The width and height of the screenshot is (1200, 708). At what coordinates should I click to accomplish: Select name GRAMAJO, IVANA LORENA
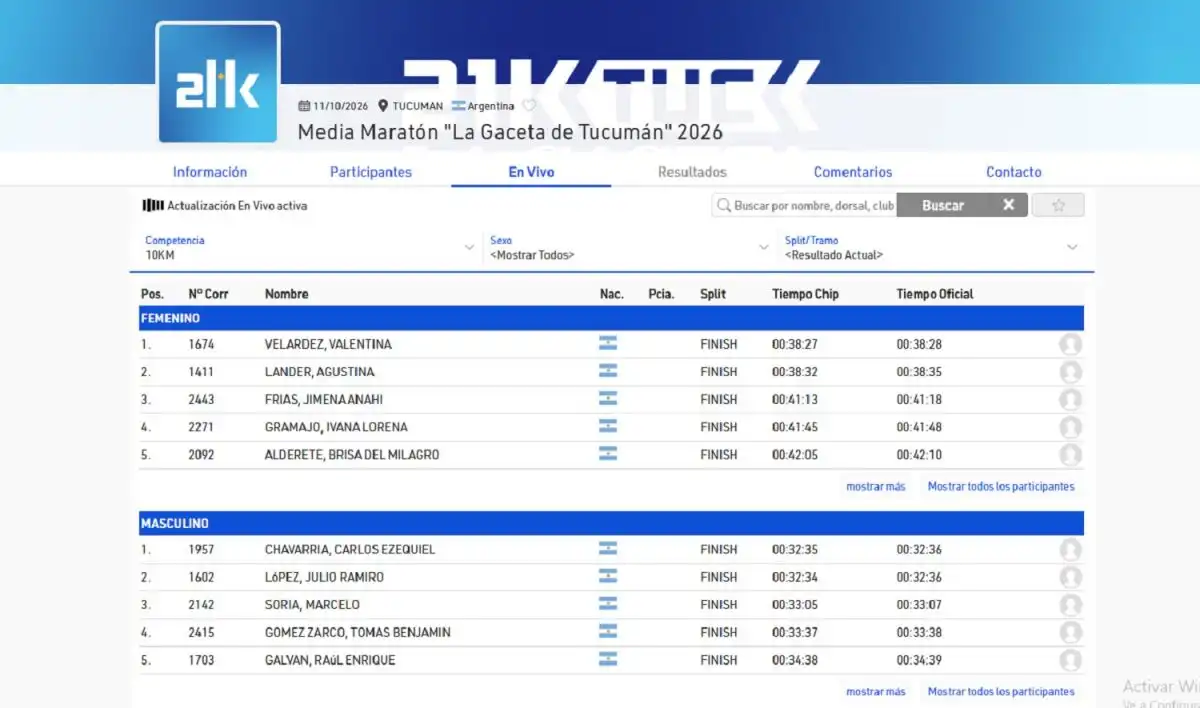[x=336, y=427]
